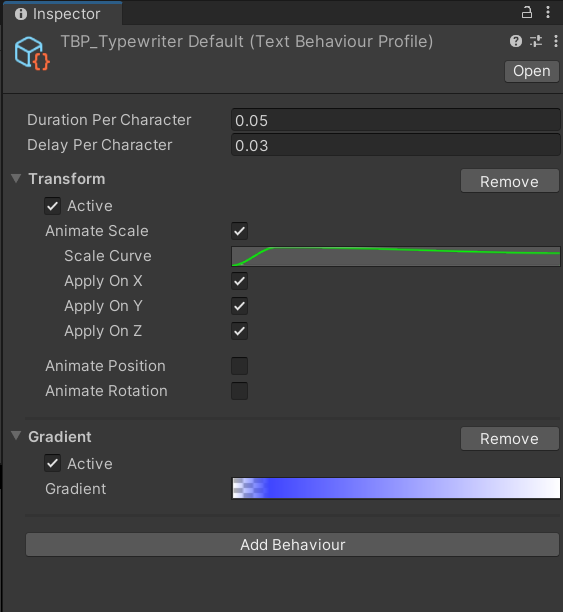Screen dimensions: 563x612
Task: Click the Duration Per Character label
Action: point(109,120)
